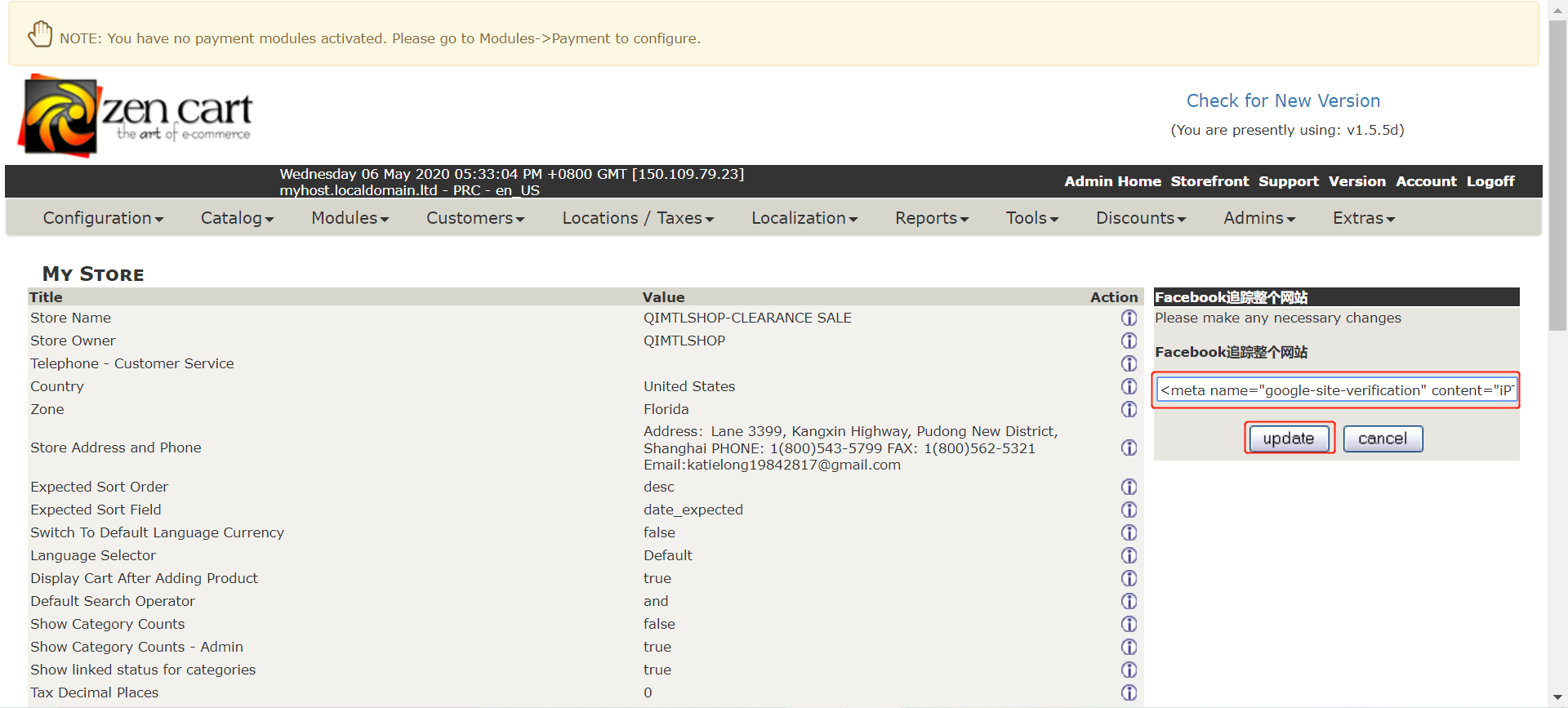Click Expected Sort Field title
This screenshot has height=708, width=1568.
pyautogui.click(x=96, y=510)
